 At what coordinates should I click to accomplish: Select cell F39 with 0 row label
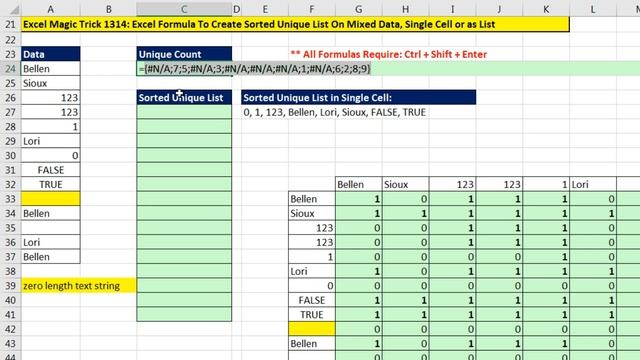click(x=312, y=286)
